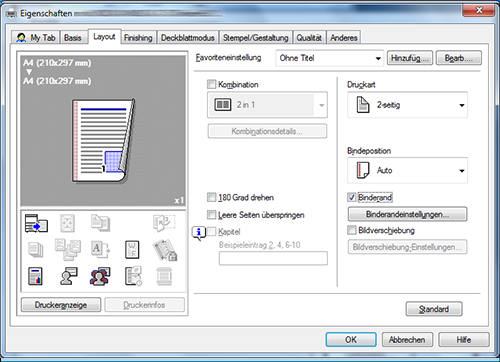The height and width of the screenshot is (362, 500).
Task: Click the grayed overlapping document copies icon
Action: [100, 223]
